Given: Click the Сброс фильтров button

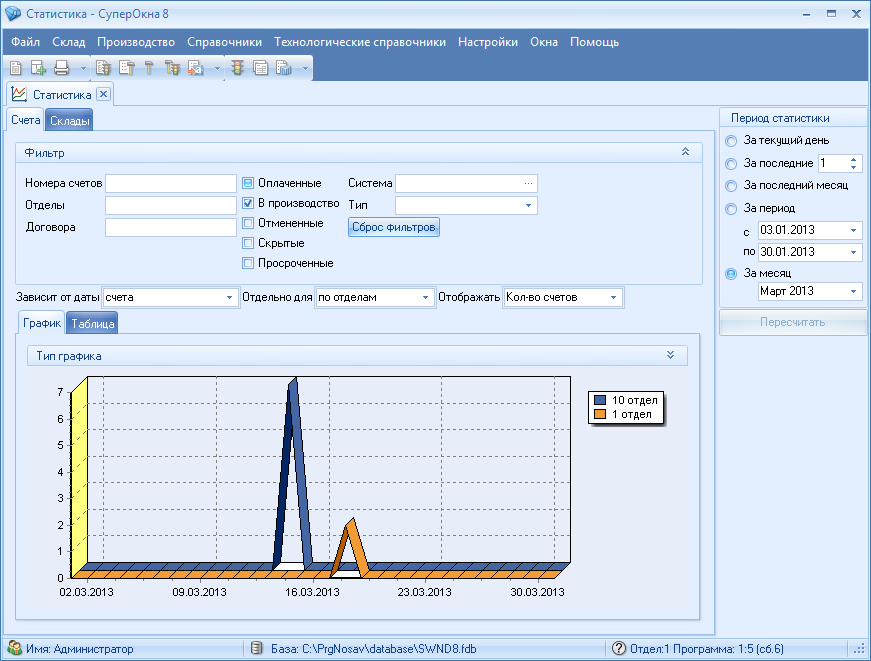Looking at the screenshot, I should point(394,227).
